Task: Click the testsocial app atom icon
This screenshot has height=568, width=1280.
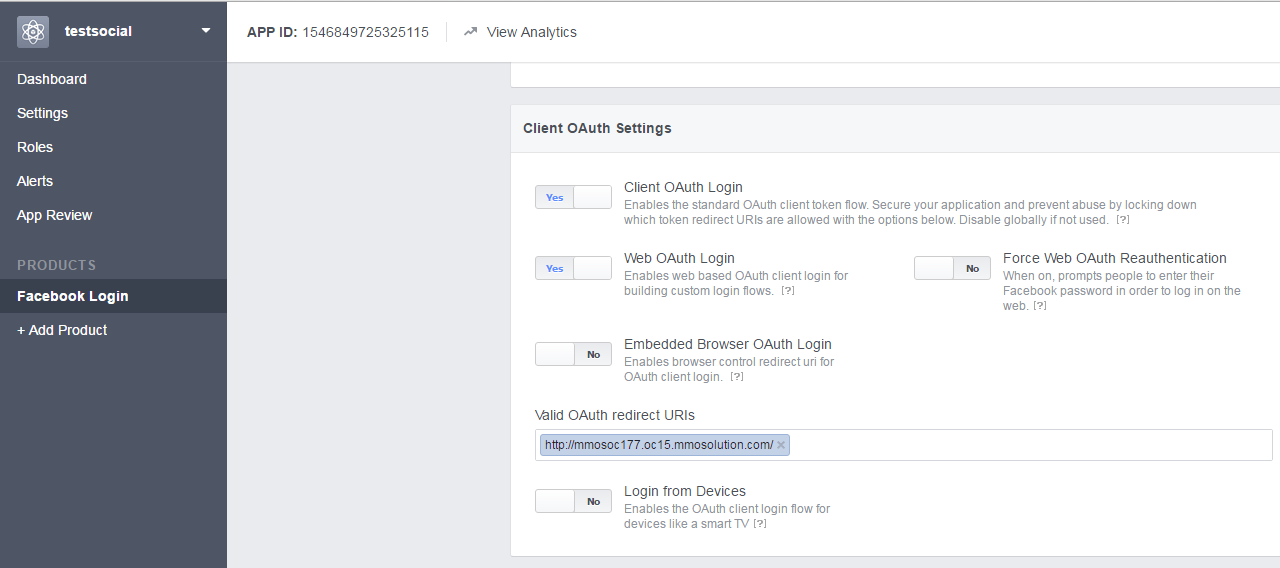Action: pyautogui.click(x=33, y=32)
